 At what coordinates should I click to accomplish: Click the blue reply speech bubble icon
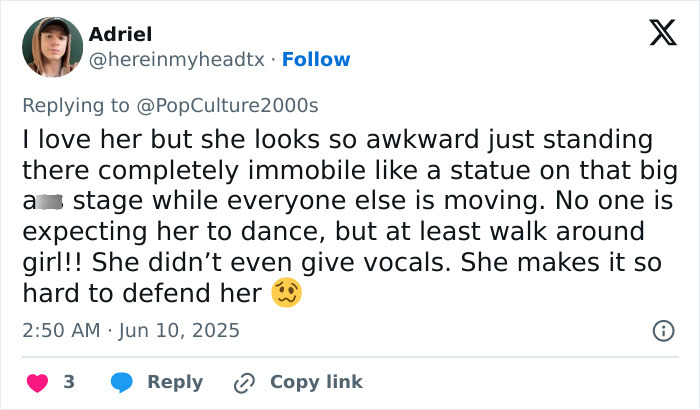121,382
